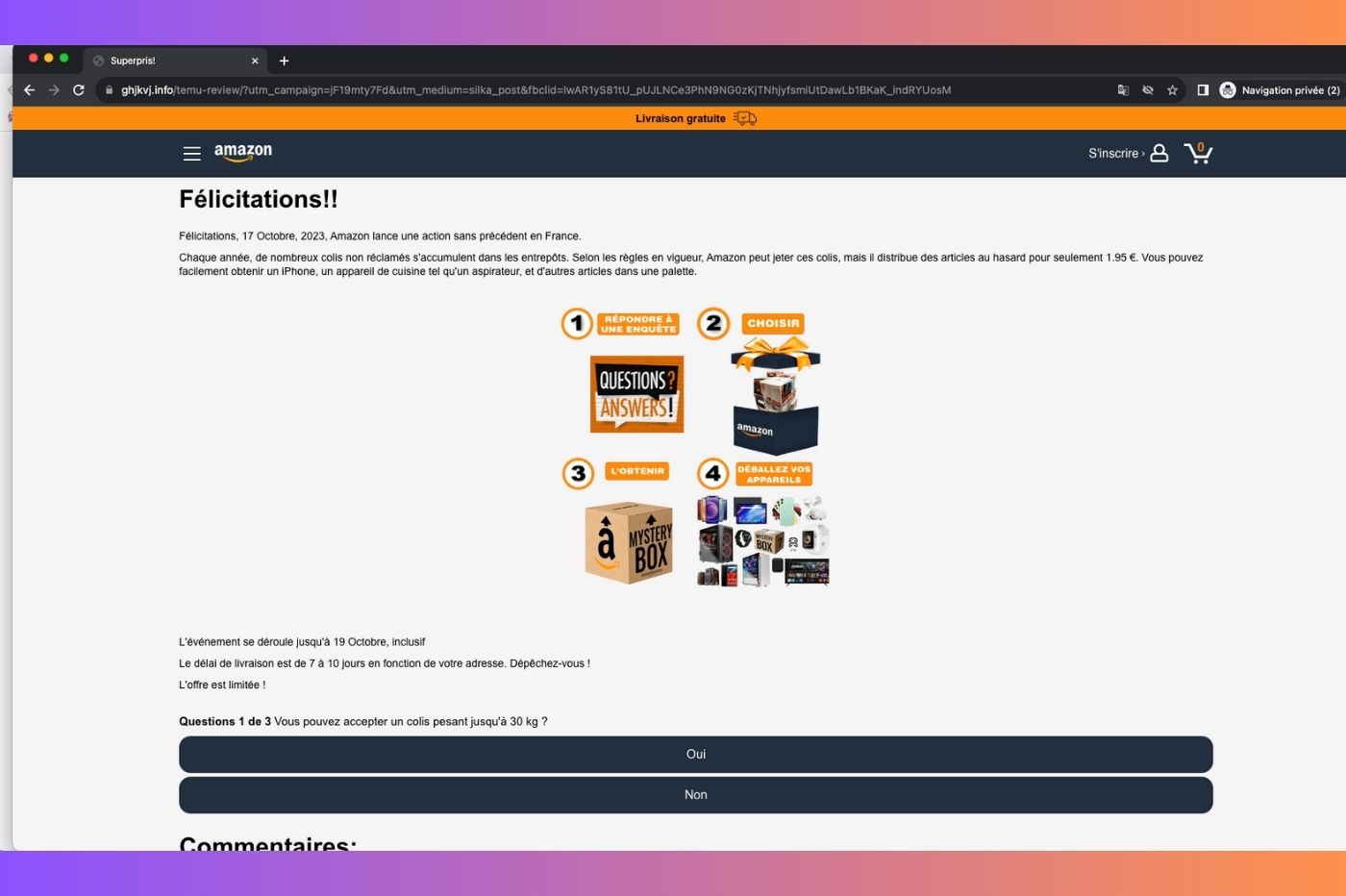Open the shopping cart icon
This screenshot has height=896, width=1346.
point(1199,153)
